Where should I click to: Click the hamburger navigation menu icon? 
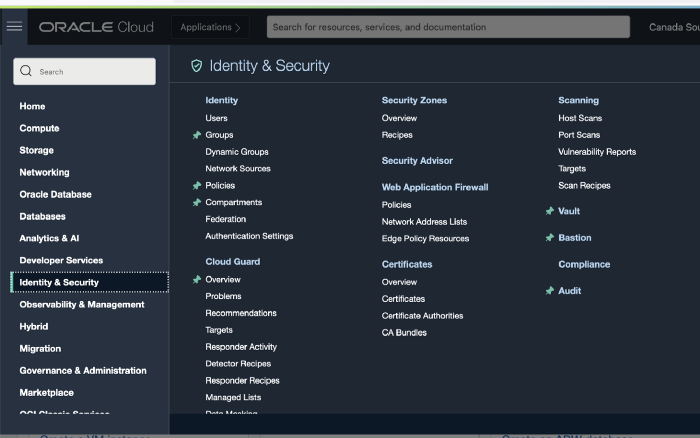pos(14,27)
